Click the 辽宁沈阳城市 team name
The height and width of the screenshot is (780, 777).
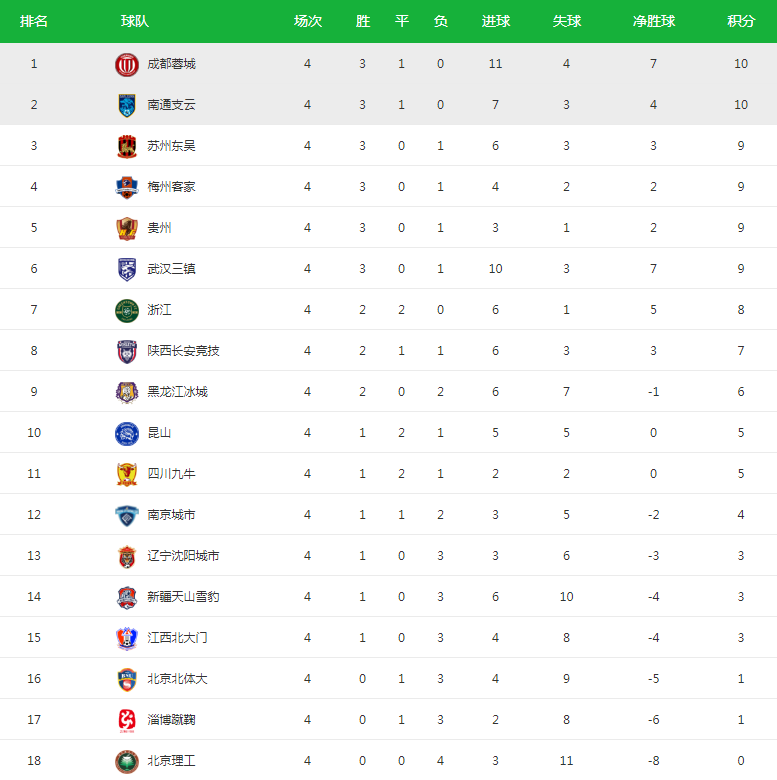pos(183,556)
